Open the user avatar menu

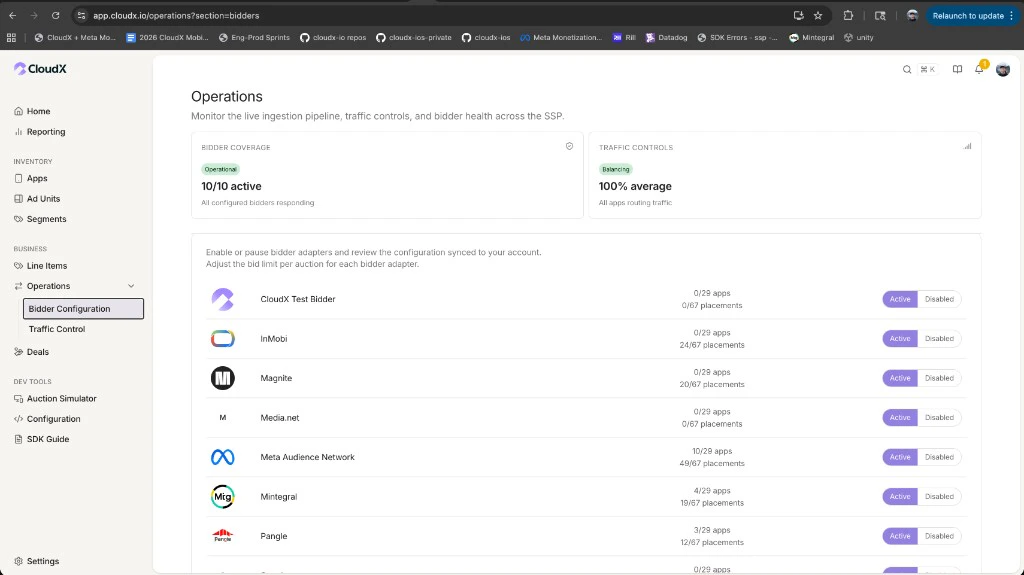[x=1003, y=69]
